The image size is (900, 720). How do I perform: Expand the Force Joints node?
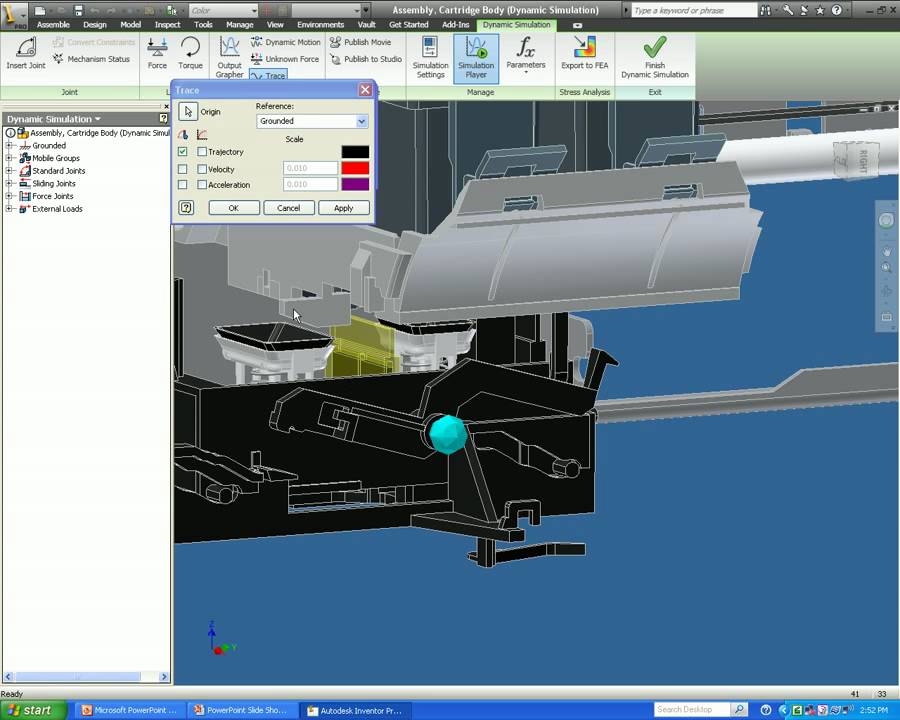click(9, 196)
